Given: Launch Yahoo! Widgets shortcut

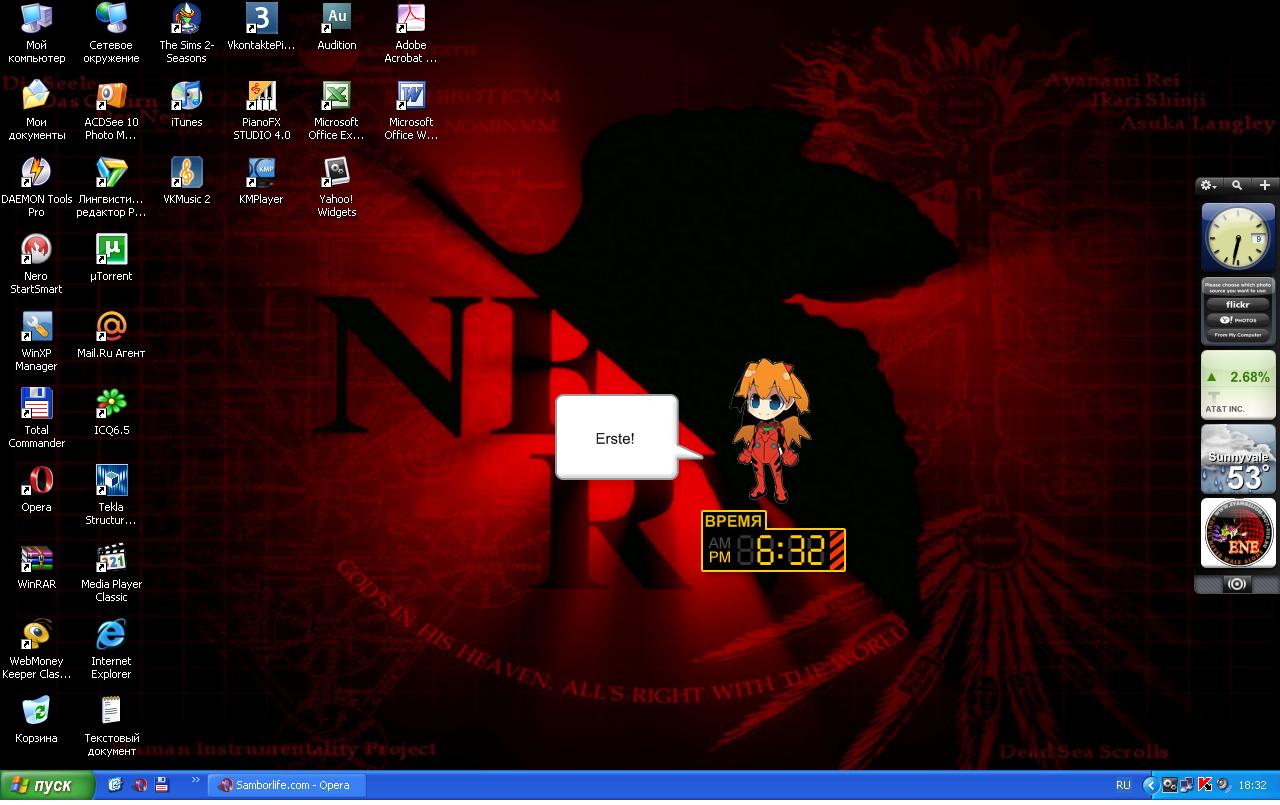Looking at the screenshot, I should tap(336, 187).
